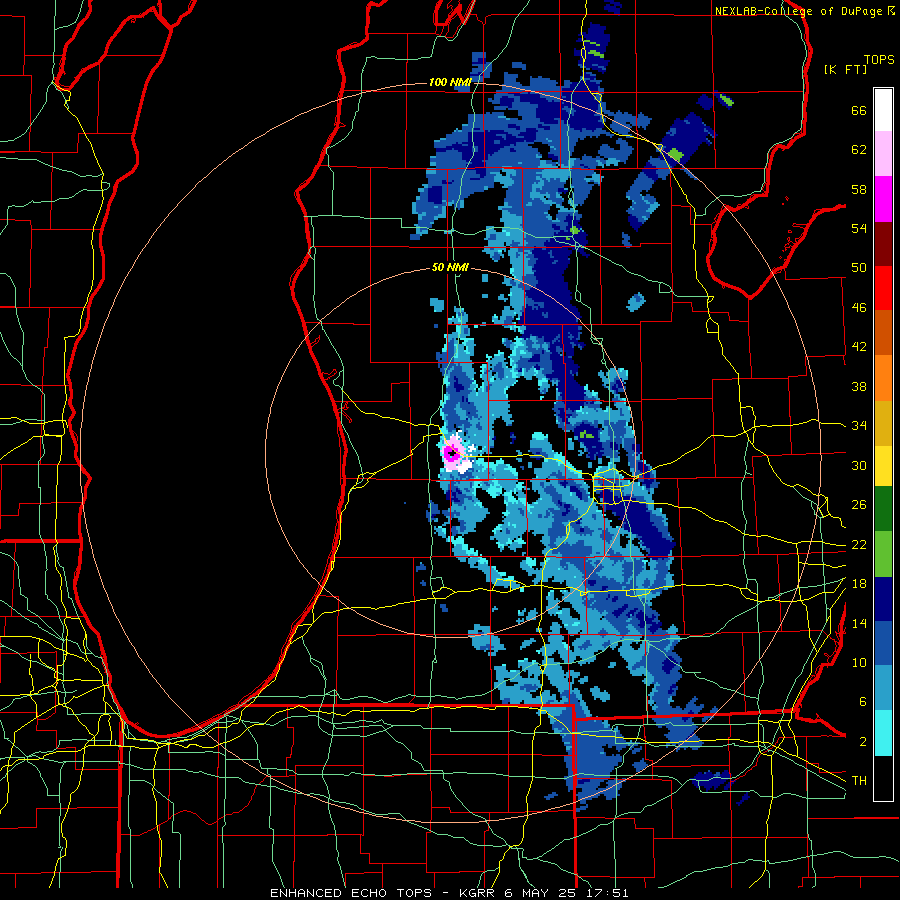Click the "18" legend value
This screenshot has width=900, height=900.
click(x=859, y=584)
